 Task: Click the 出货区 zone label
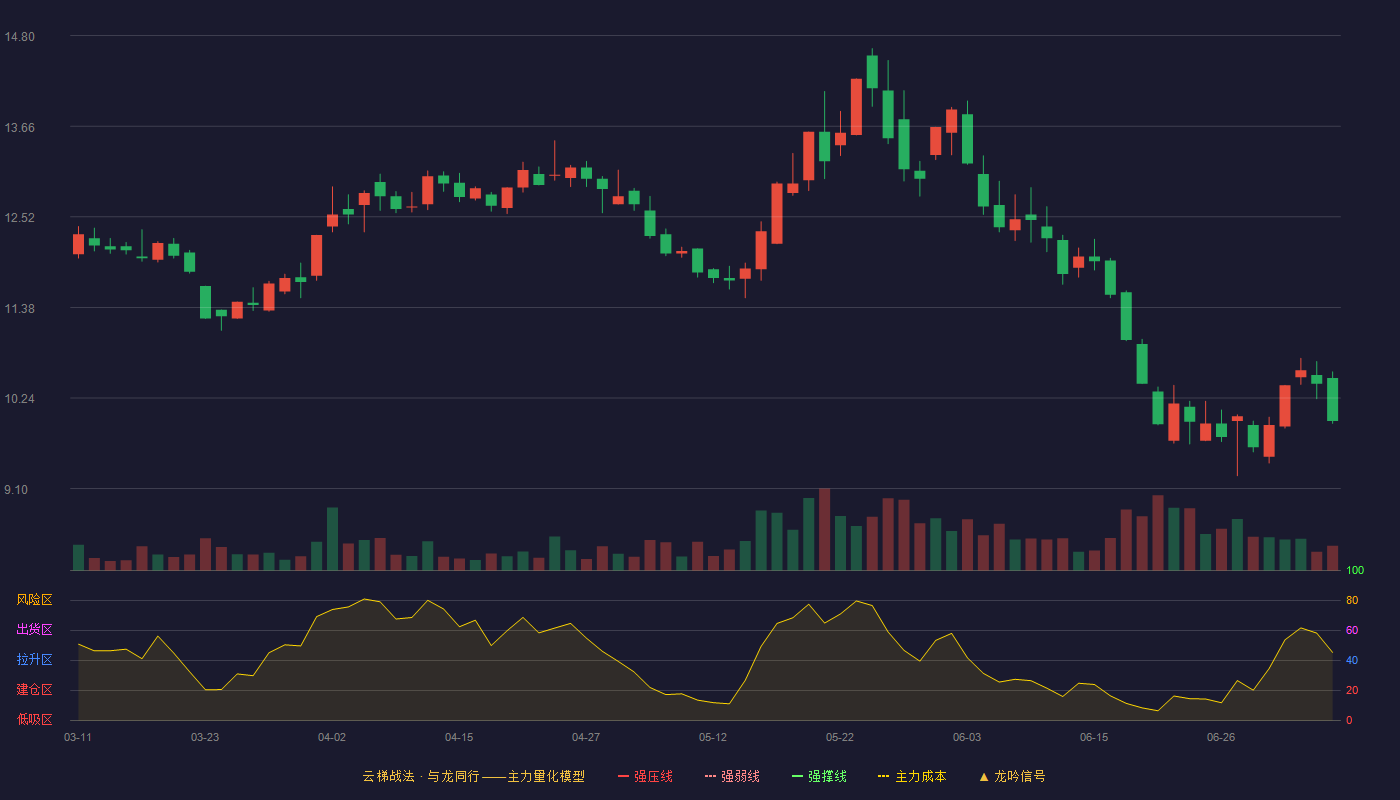34,630
